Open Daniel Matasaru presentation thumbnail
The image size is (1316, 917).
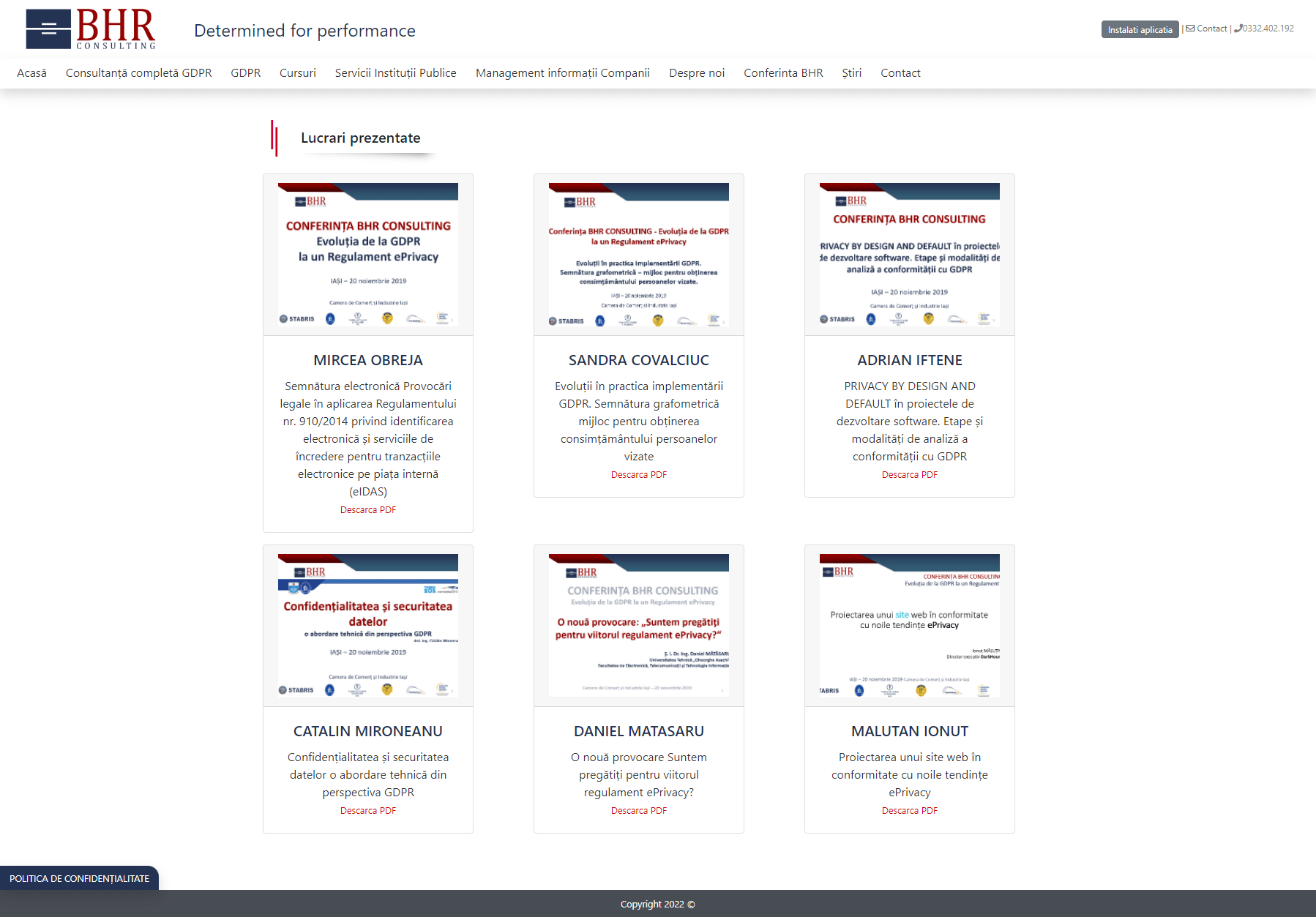point(639,626)
